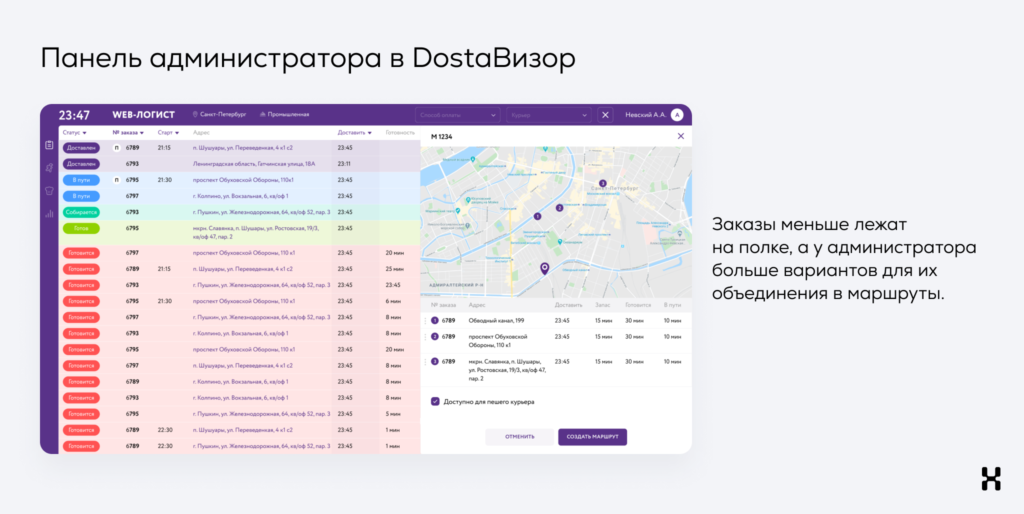Image resolution: width=1024 pixels, height=514 pixels.
Task: Open the Статус column filter
Action: [x=75, y=132]
